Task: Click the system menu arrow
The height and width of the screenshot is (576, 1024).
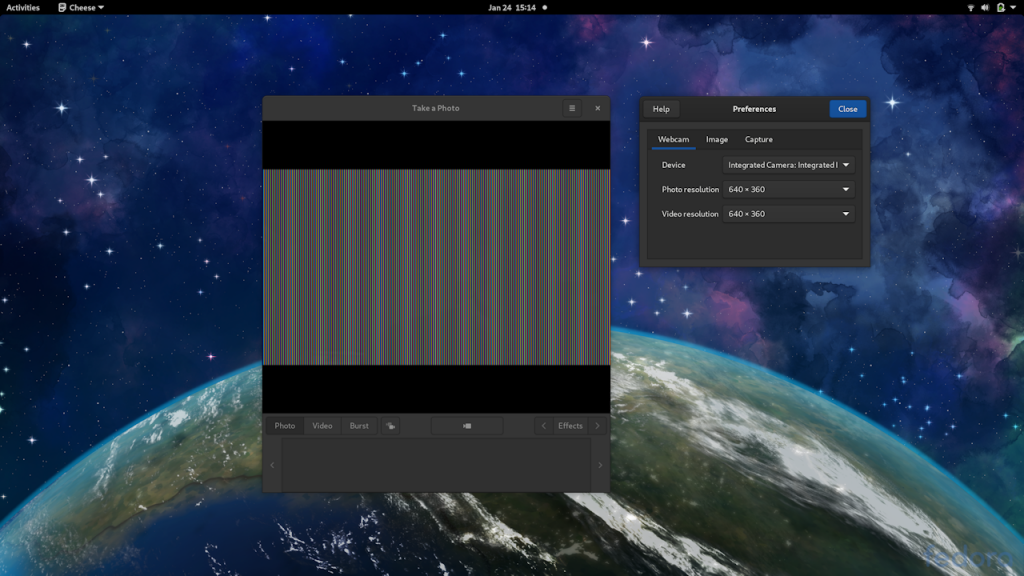Action: click(x=1013, y=7)
